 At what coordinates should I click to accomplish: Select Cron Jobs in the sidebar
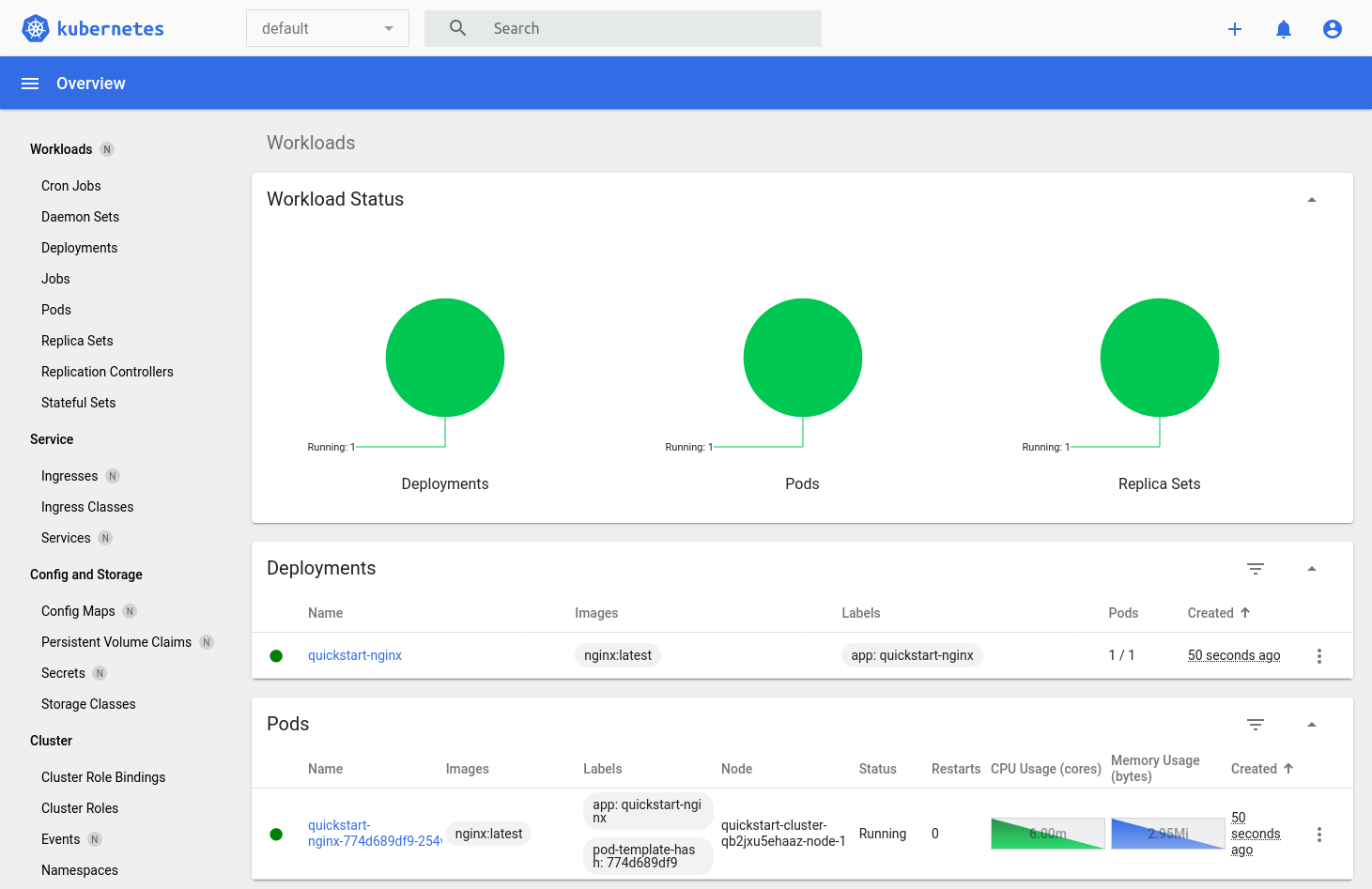(x=70, y=185)
